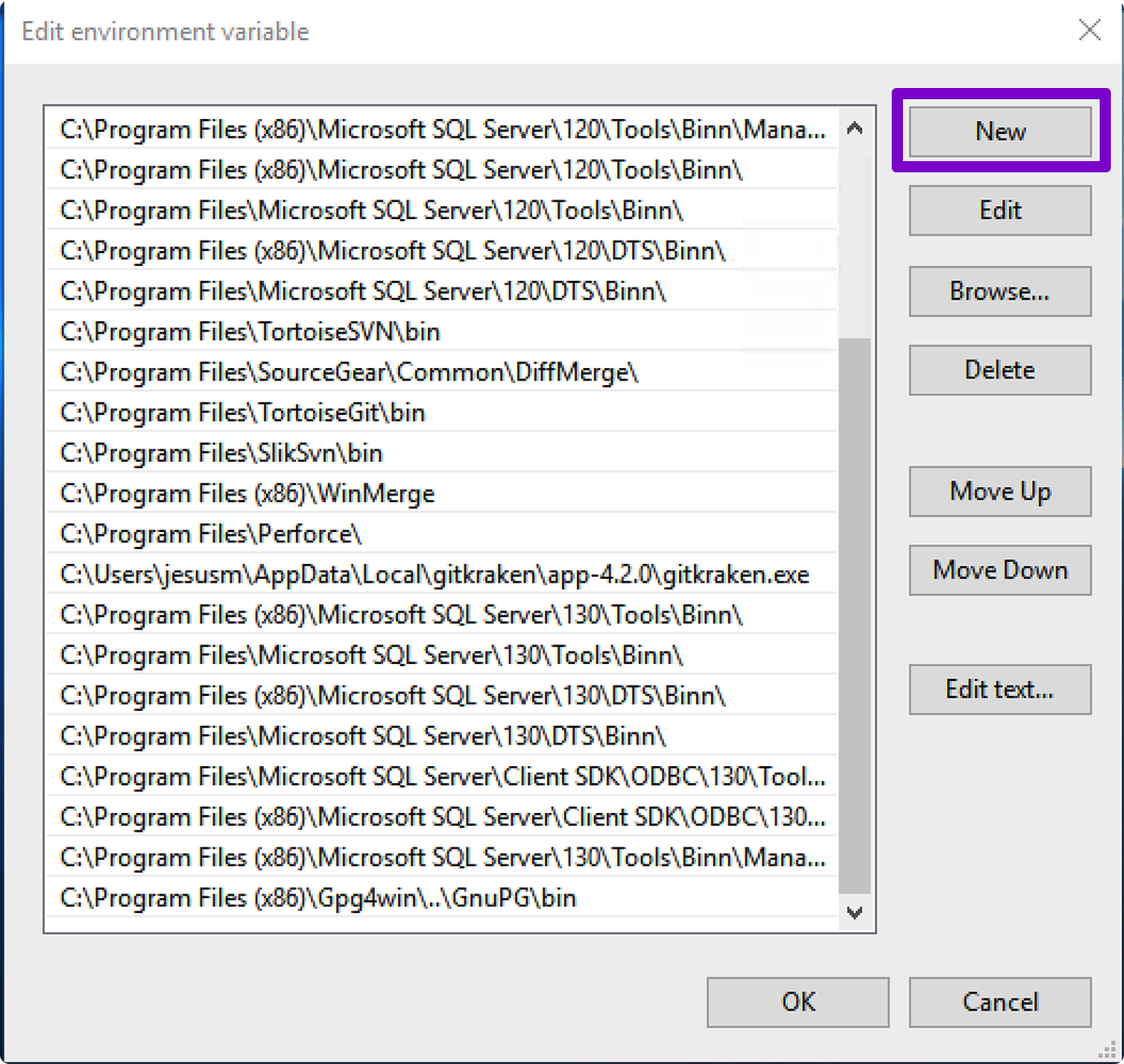Click the scrollbar down arrow

(x=854, y=913)
